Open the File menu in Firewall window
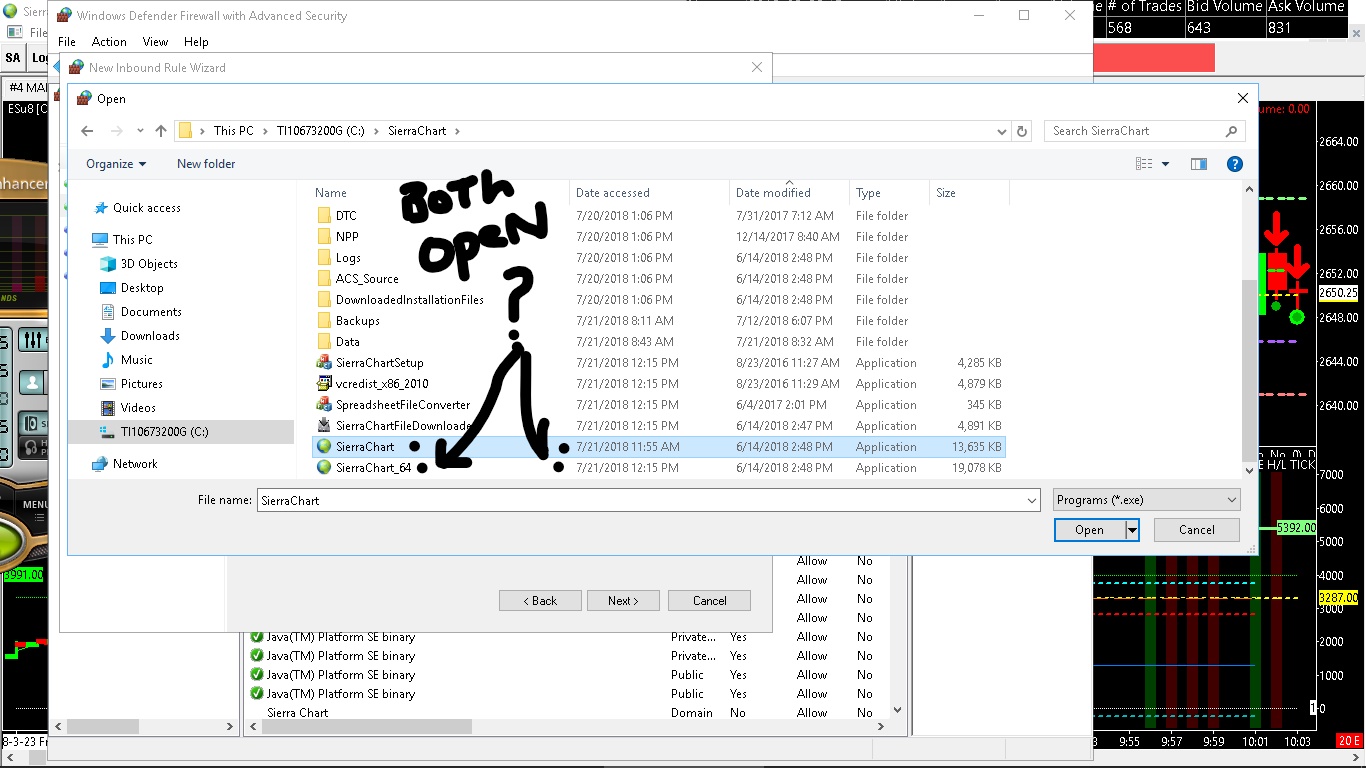The width and height of the screenshot is (1366, 768). (67, 42)
